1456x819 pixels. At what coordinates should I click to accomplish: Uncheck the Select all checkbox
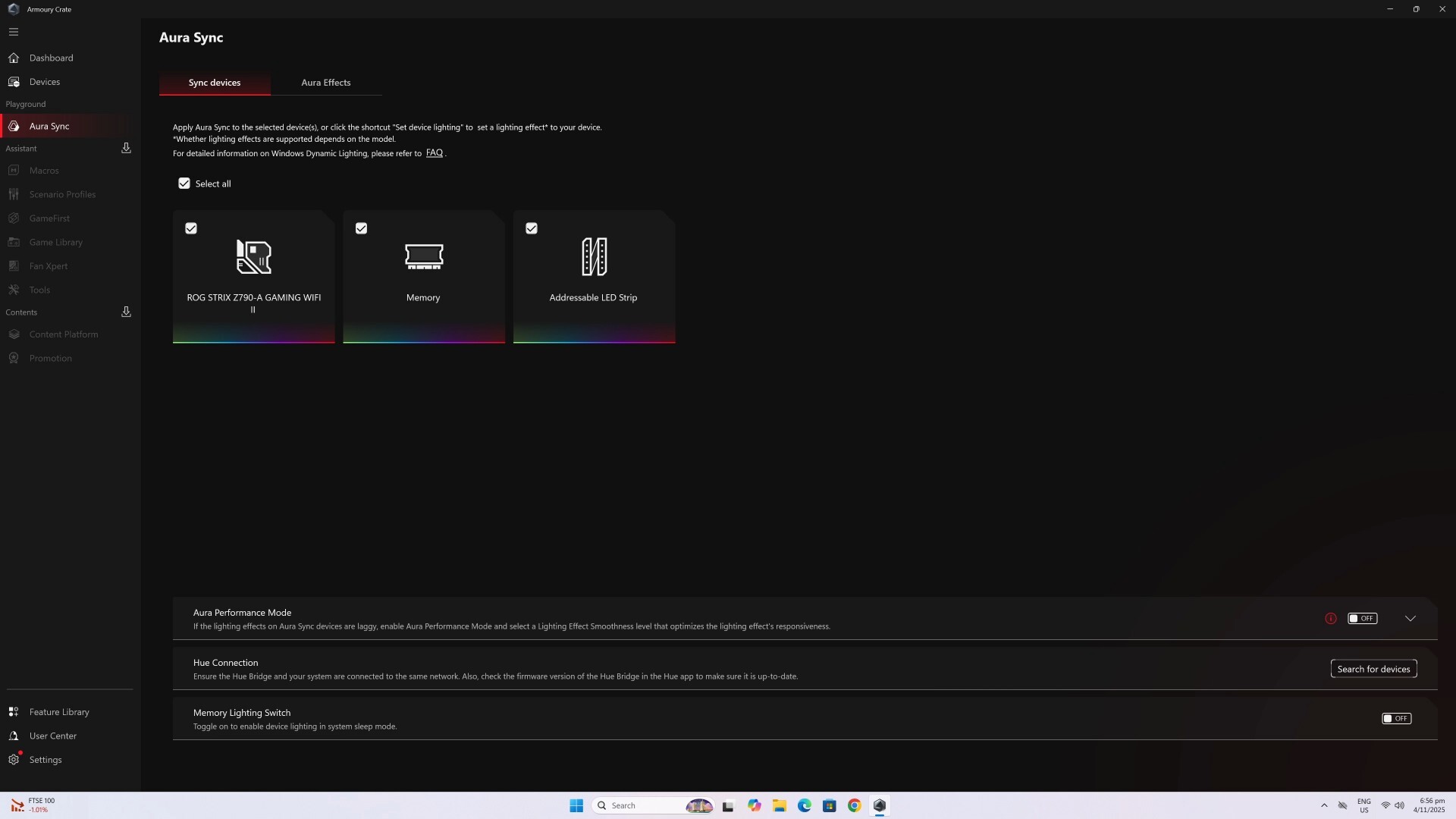[x=184, y=184]
